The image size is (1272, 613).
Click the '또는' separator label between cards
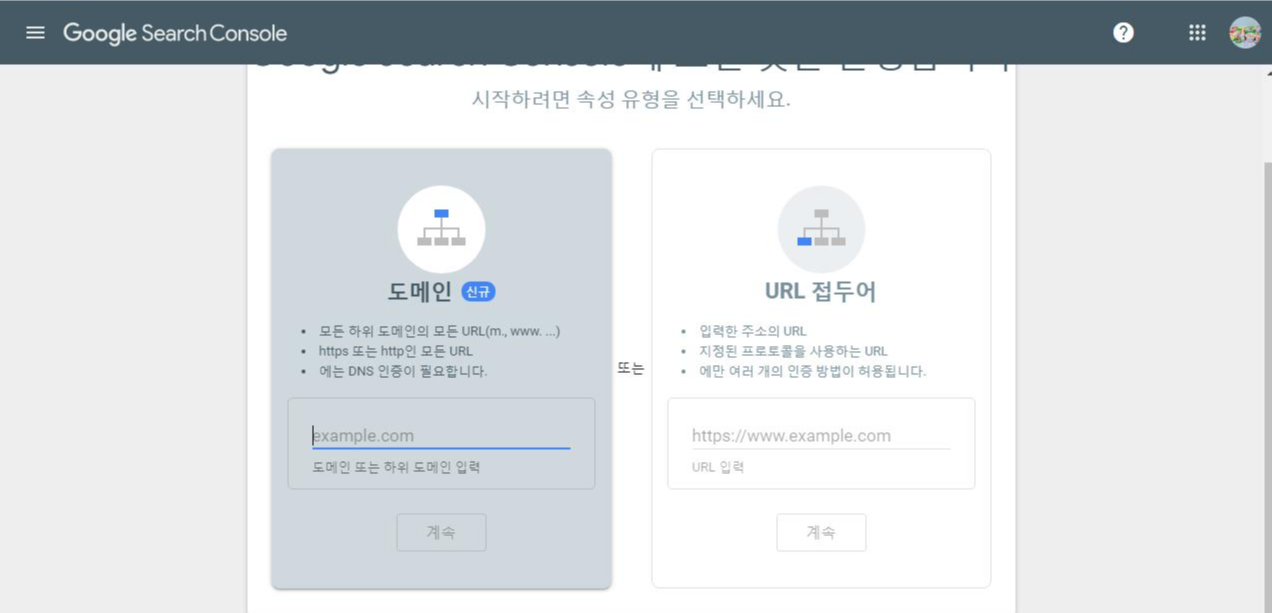tap(631, 368)
